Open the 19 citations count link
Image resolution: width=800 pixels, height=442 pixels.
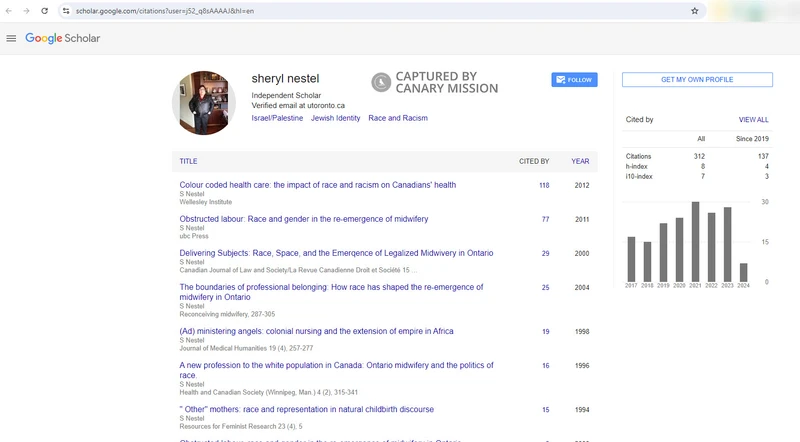(545, 331)
